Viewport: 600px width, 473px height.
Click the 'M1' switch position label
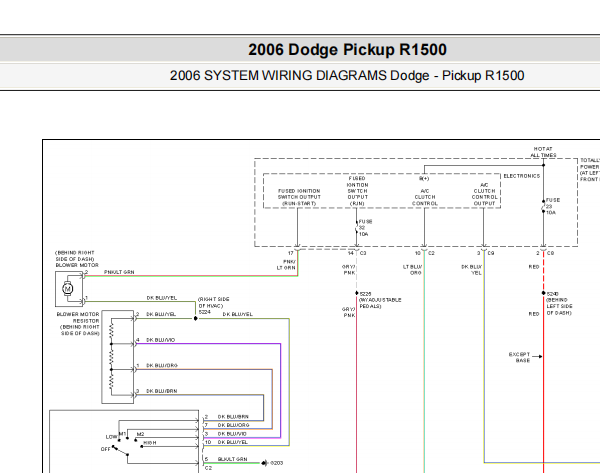click(x=122, y=434)
